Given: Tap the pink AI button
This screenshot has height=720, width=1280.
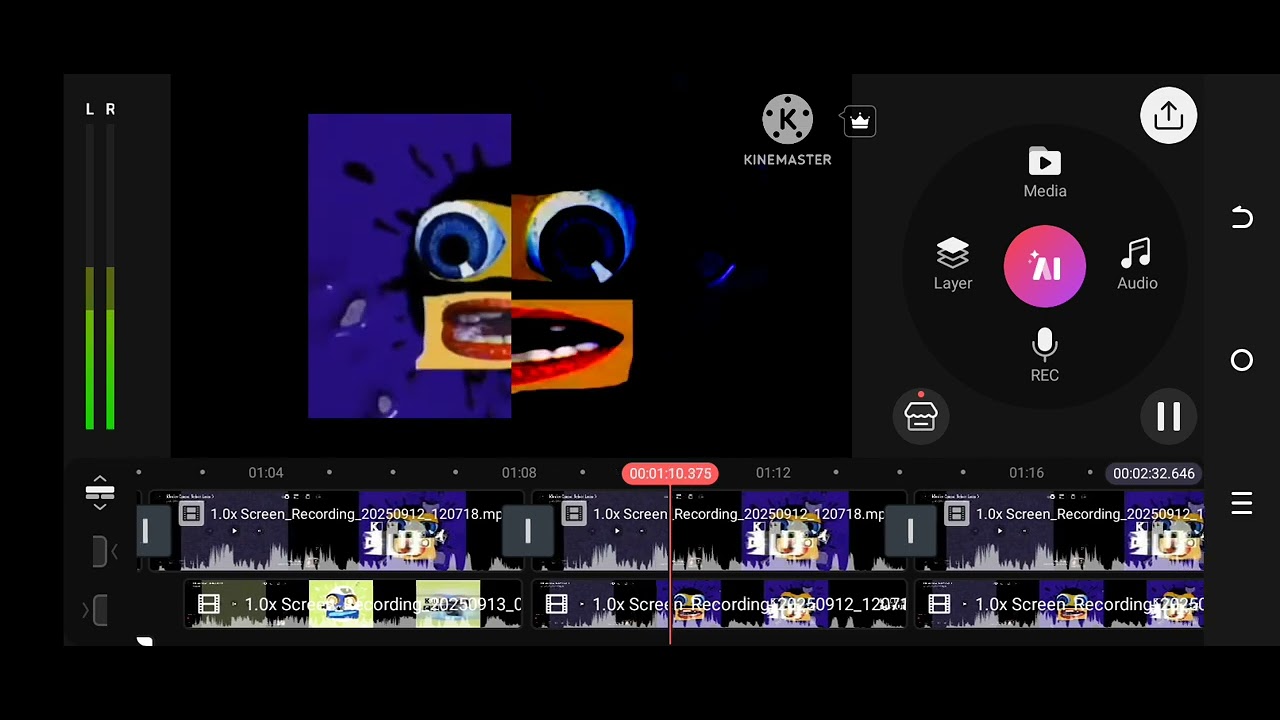Looking at the screenshot, I should [1044, 266].
